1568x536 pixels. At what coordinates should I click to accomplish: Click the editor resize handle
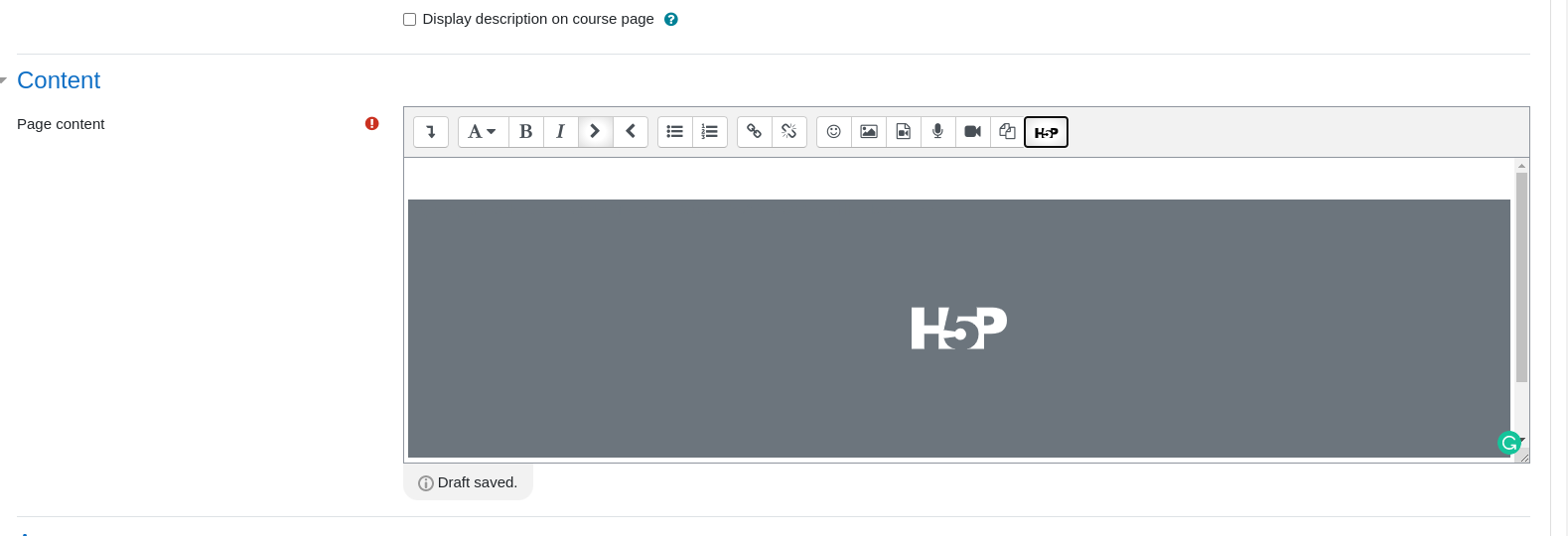click(x=1523, y=457)
